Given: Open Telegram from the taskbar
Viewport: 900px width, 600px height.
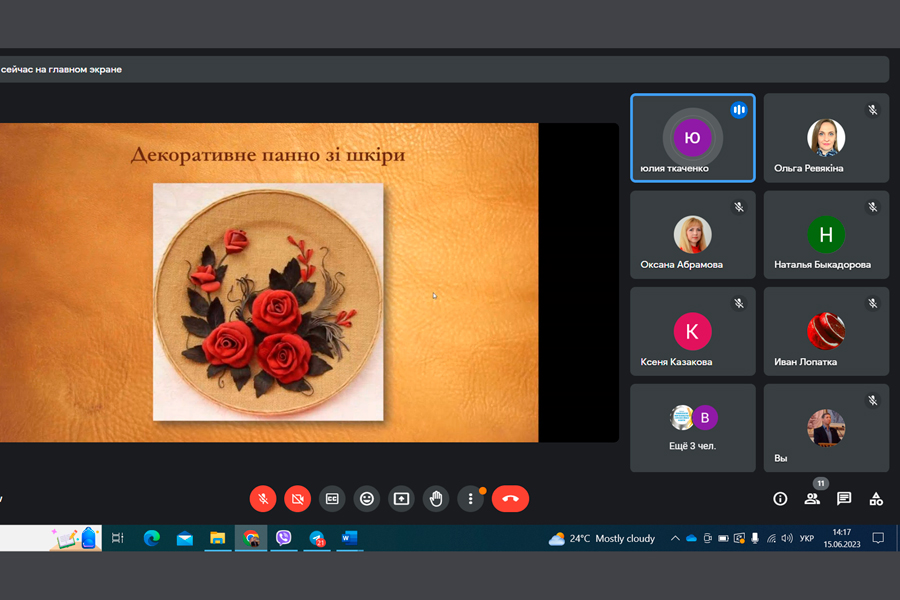Looking at the screenshot, I should 316,538.
